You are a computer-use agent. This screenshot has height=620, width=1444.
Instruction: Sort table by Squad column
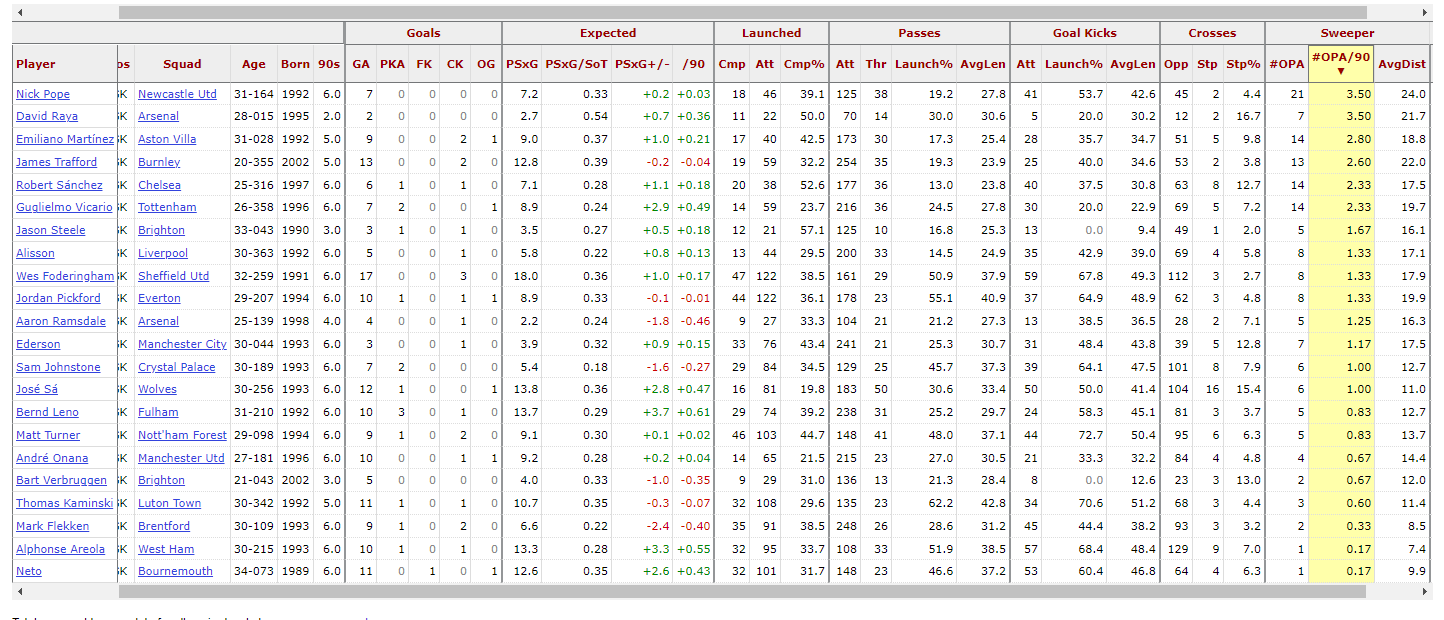click(x=182, y=65)
